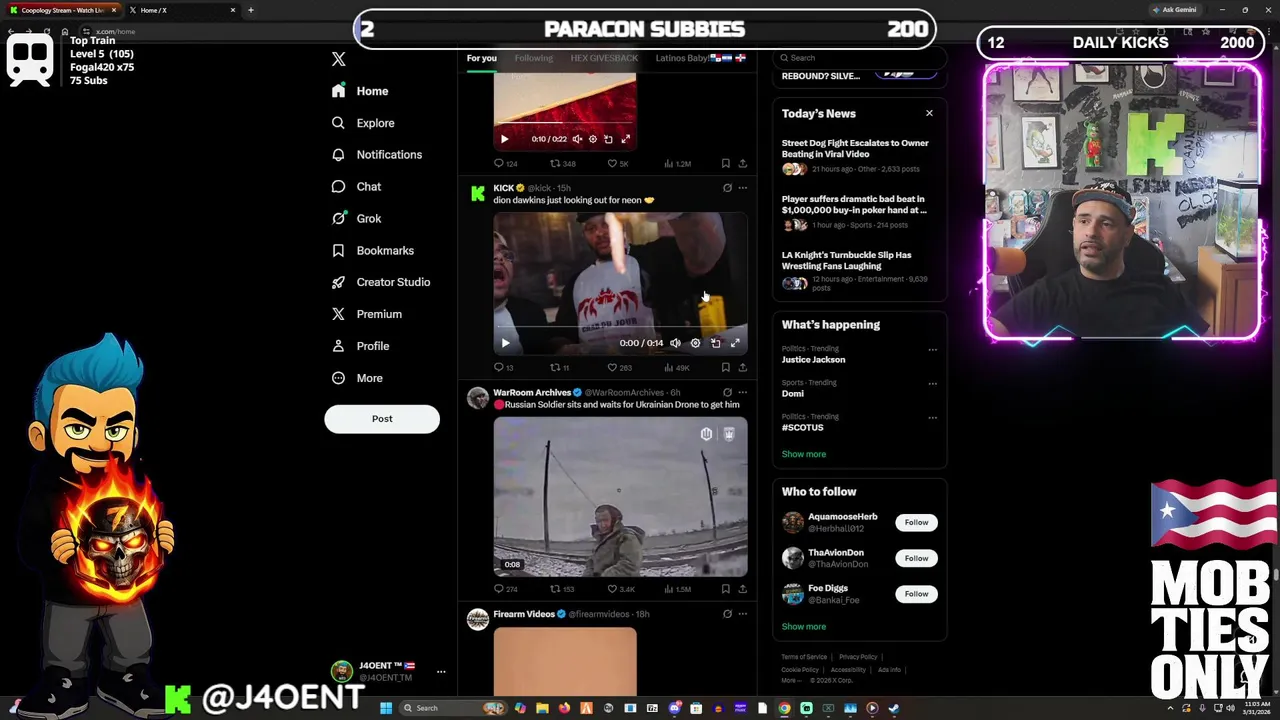Open Chat in the sidebar
Viewport: 1280px width, 720px height.
(x=356, y=187)
